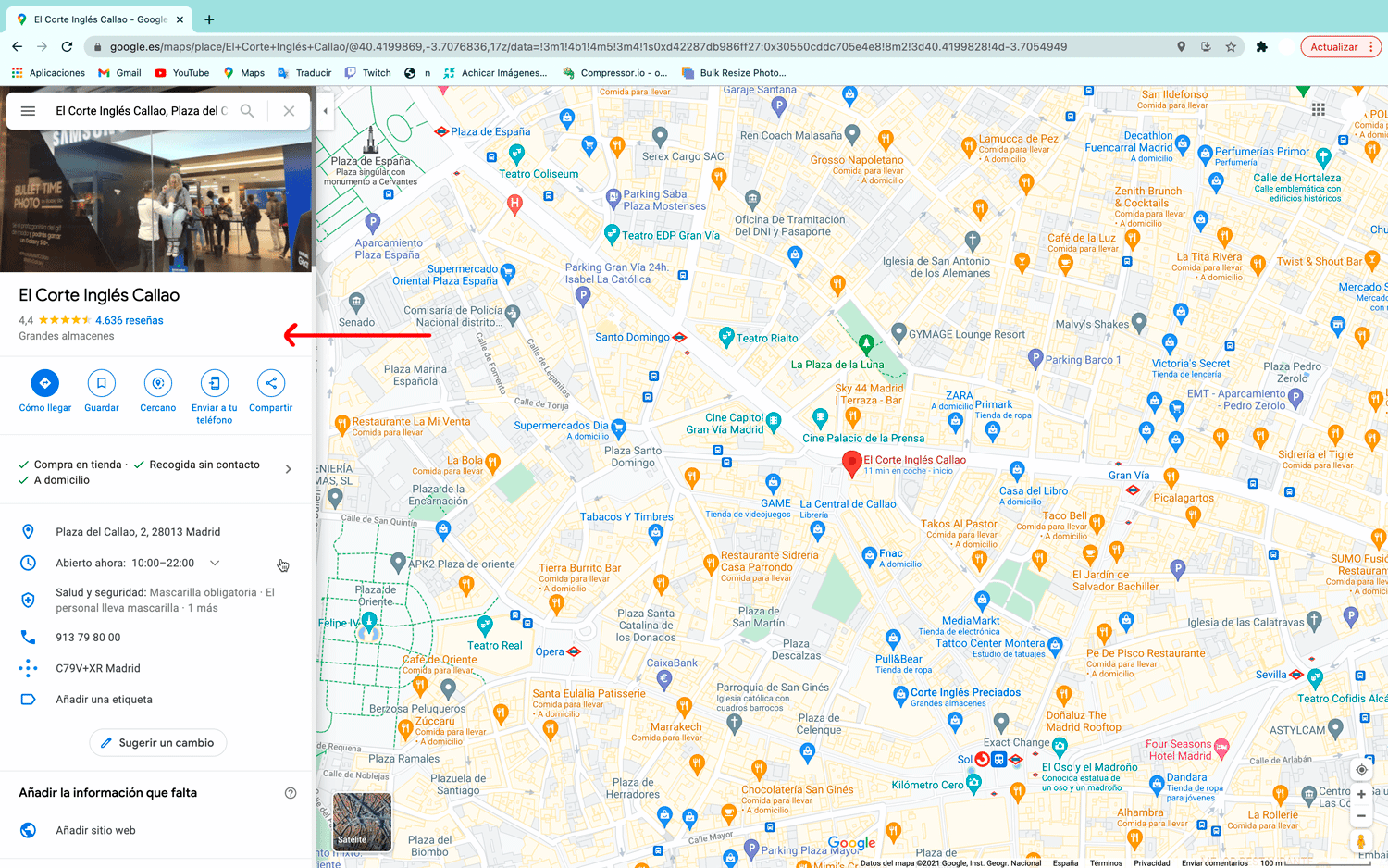
Task: Open the Google apps grid
Action: tap(1319, 109)
